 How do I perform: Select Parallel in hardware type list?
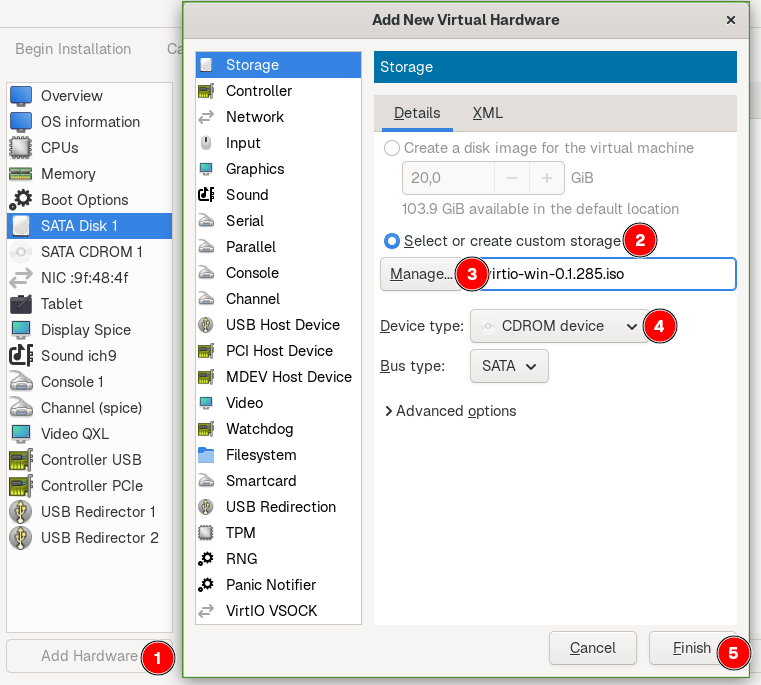click(x=279, y=247)
